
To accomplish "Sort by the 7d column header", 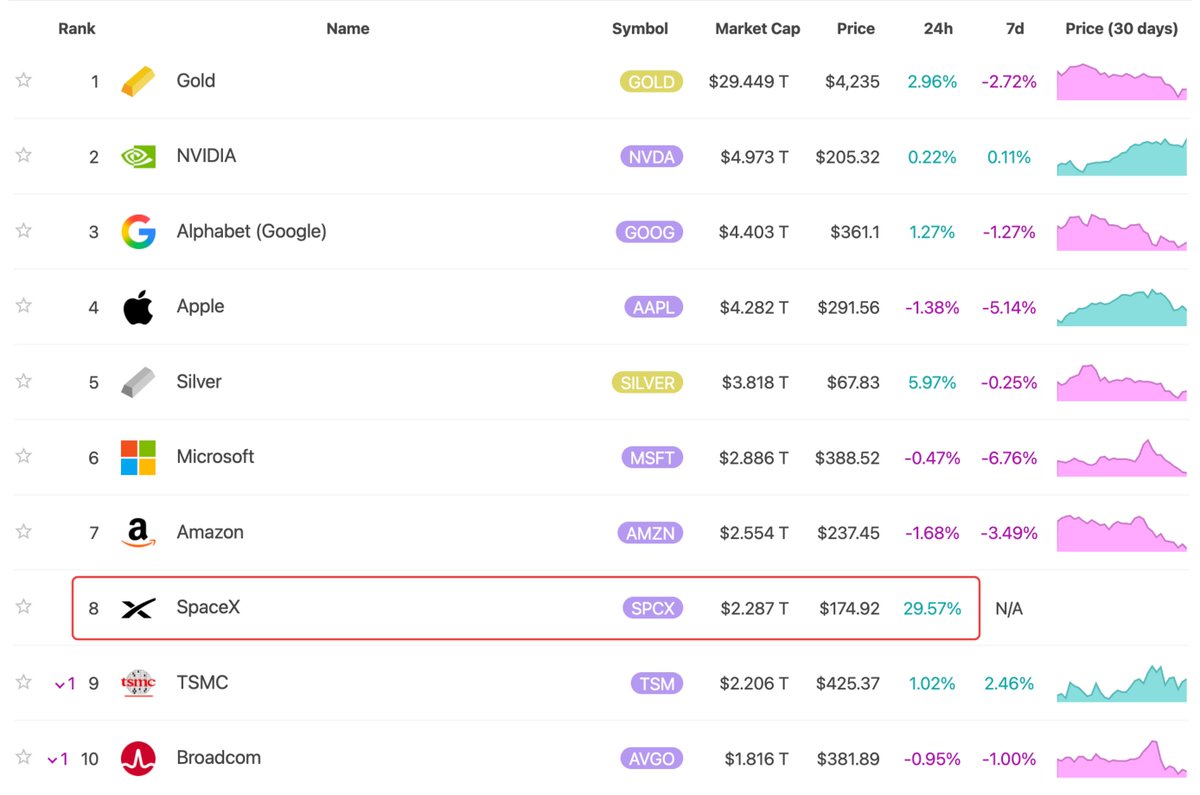I will [x=1015, y=29].
